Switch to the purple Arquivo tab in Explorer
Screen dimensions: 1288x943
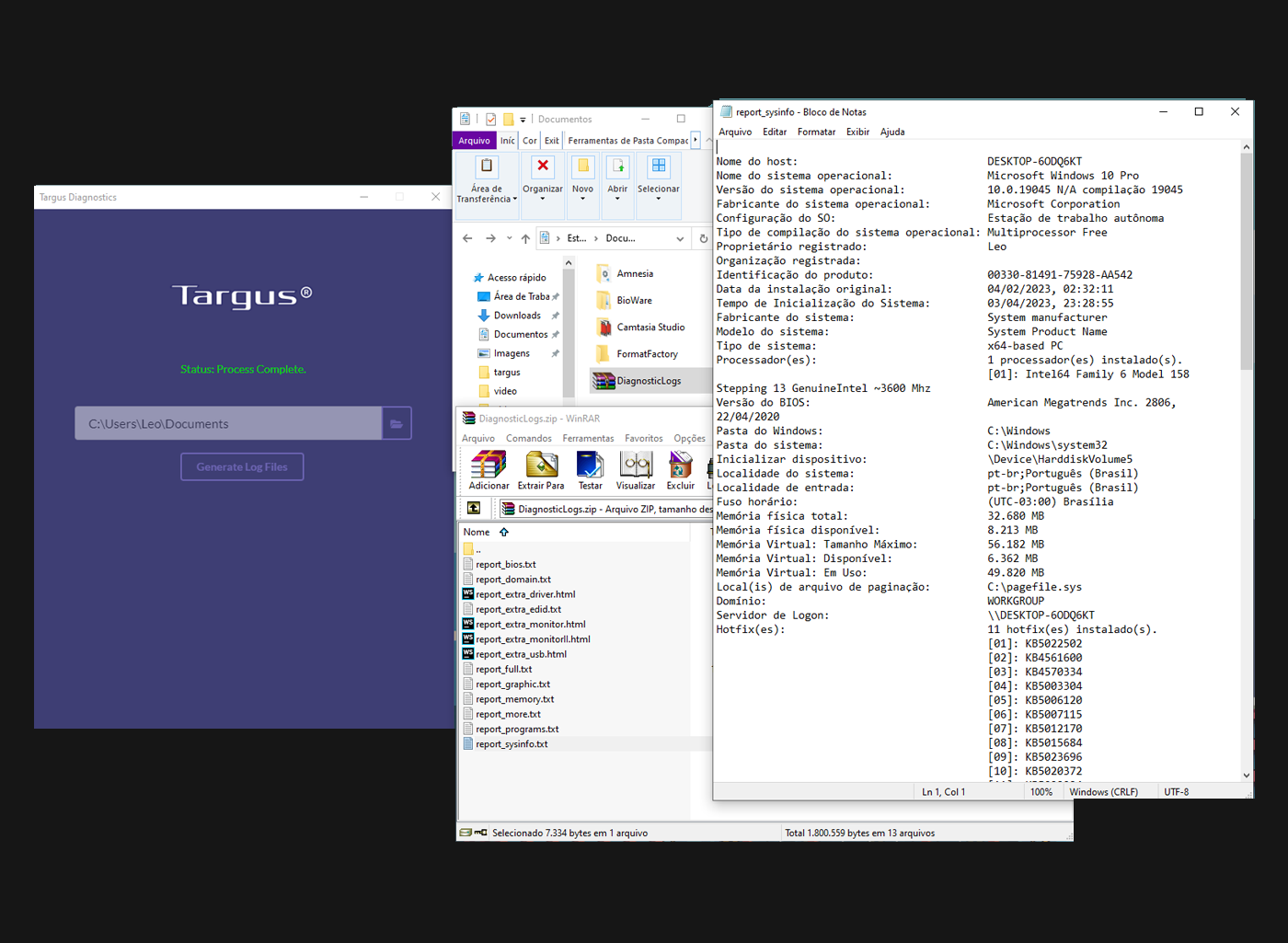(x=475, y=141)
